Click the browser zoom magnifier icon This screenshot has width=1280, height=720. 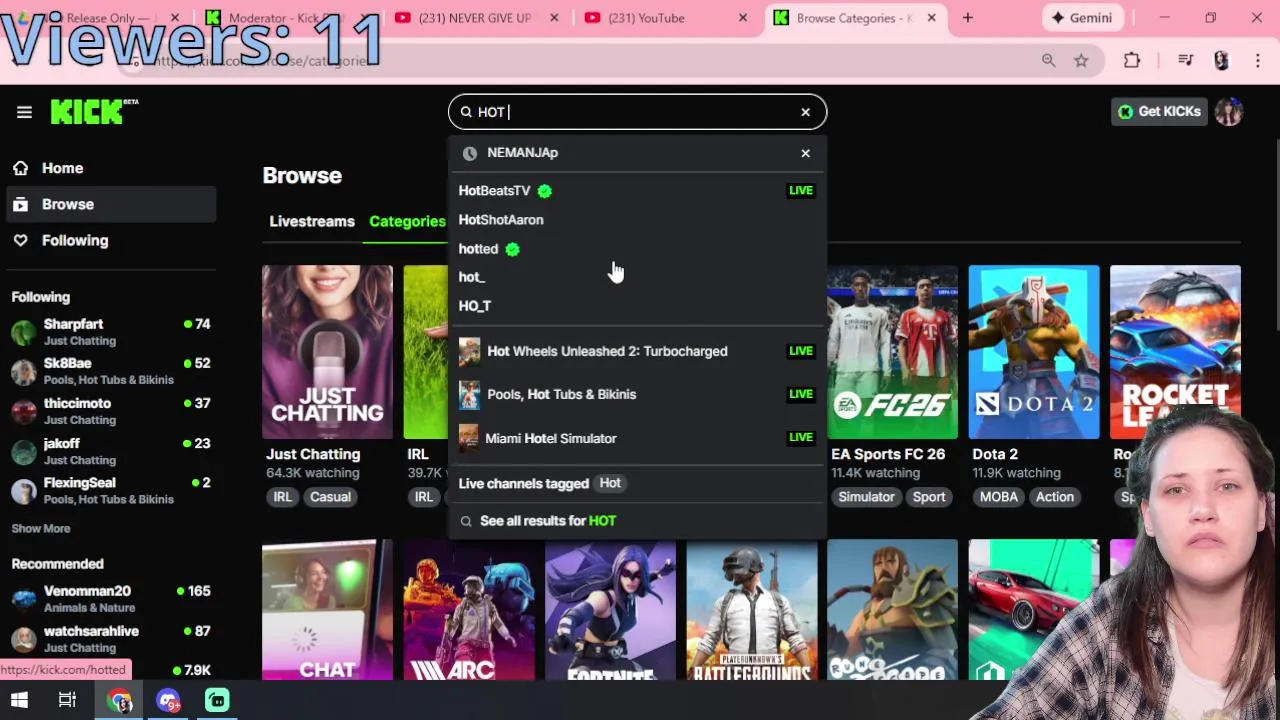click(x=1048, y=61)
